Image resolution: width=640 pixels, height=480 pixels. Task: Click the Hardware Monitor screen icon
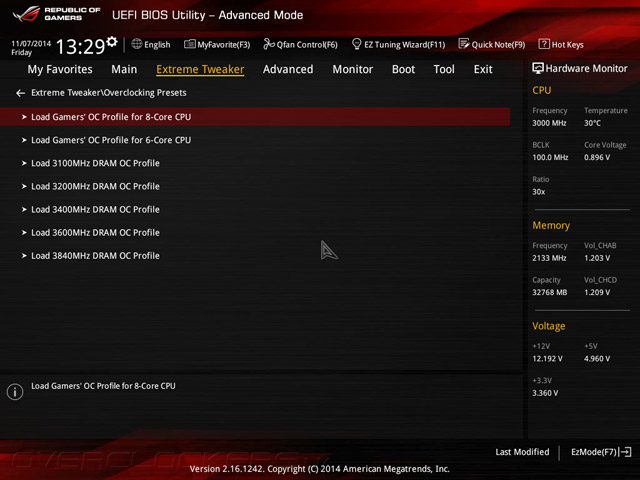(538, 69)
